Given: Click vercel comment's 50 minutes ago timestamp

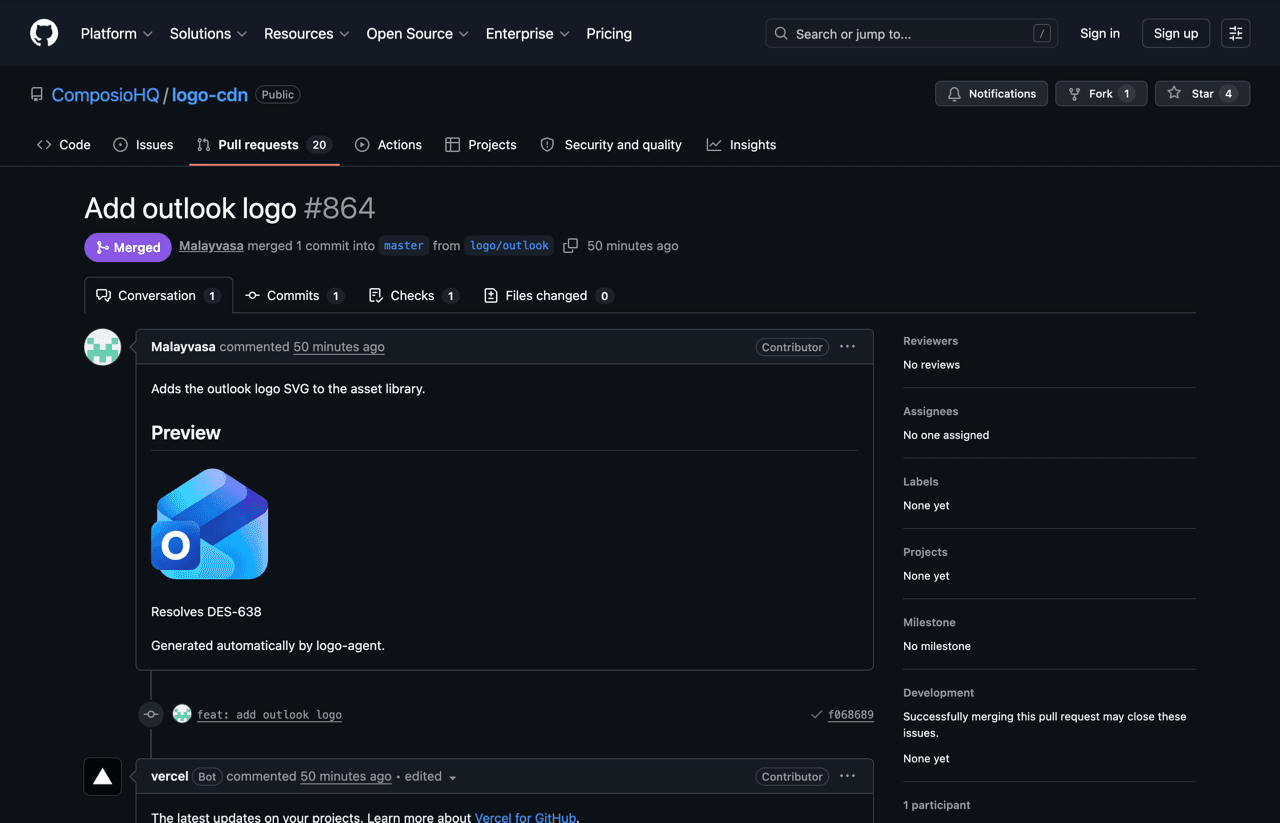Looking at the screenshot, I should (x=346, y=776).
